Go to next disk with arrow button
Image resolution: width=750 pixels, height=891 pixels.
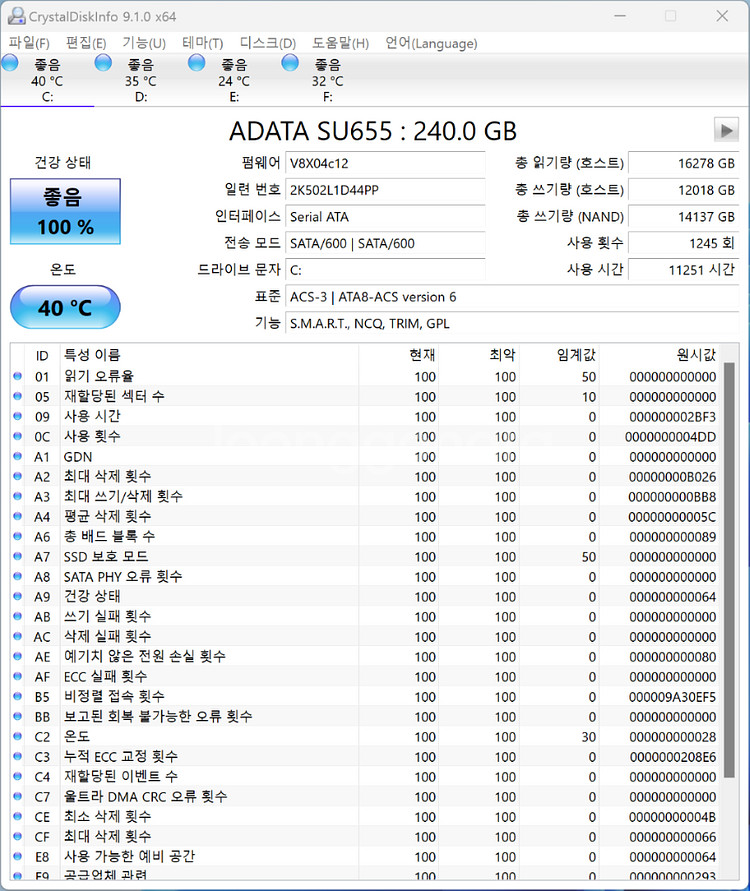(x=726, y=130)
